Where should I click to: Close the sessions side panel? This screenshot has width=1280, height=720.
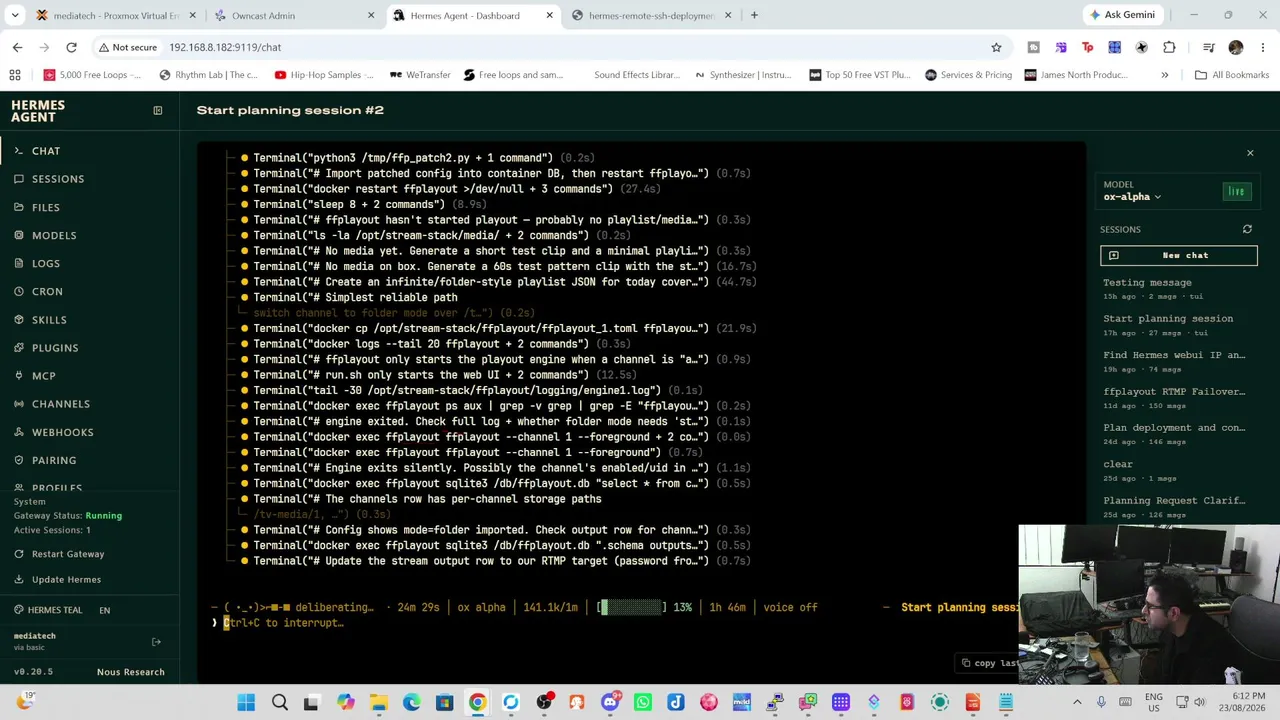click(x=1250, y=153)
